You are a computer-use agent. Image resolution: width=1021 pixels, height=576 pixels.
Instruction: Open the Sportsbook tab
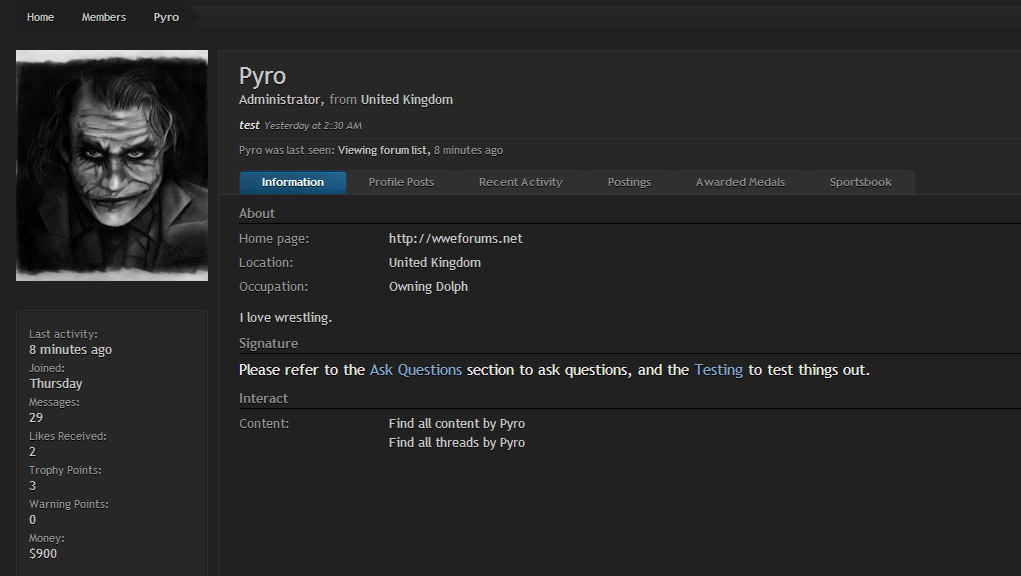[x=860, y=182]
